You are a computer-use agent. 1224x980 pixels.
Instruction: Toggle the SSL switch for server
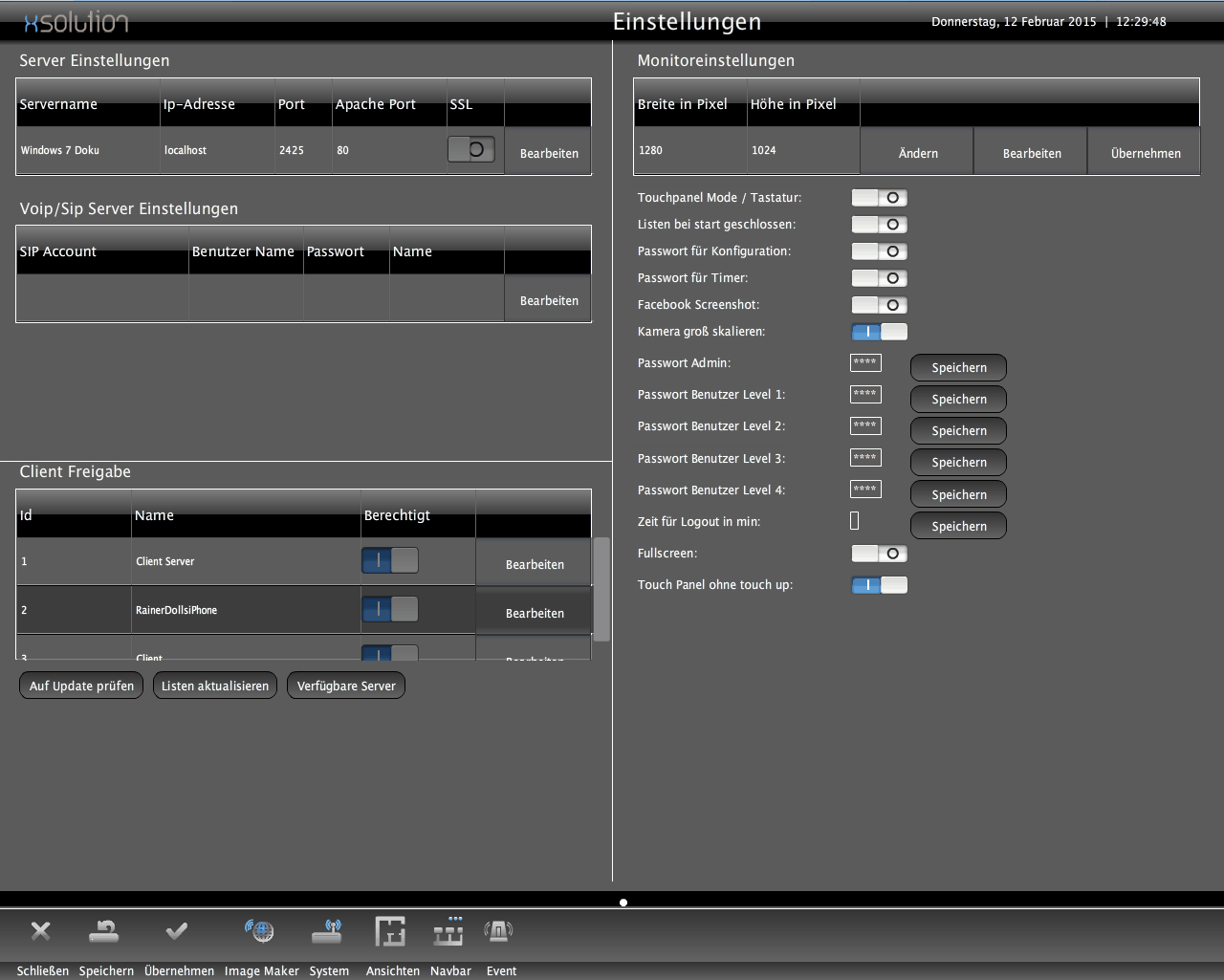click(x=471, y=150)
